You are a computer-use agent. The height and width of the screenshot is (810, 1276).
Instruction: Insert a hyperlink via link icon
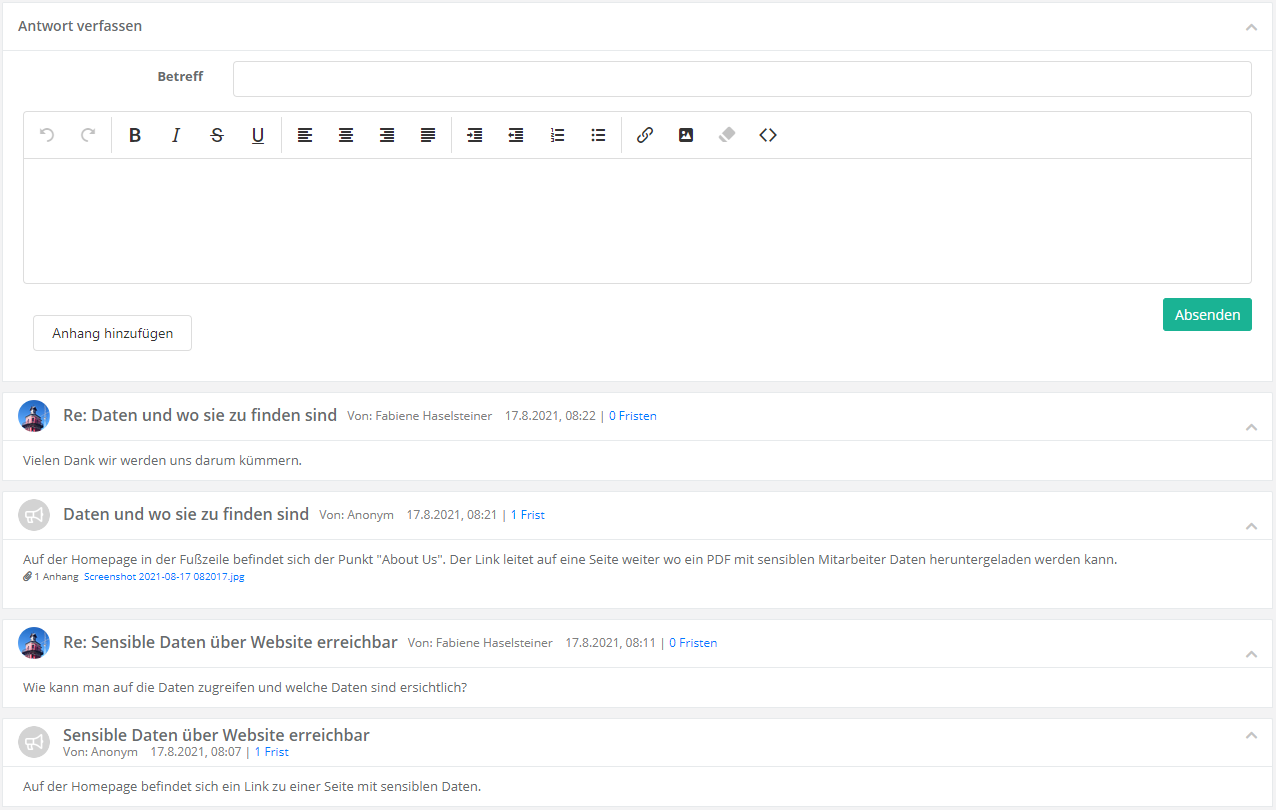(x=645, y=135)
